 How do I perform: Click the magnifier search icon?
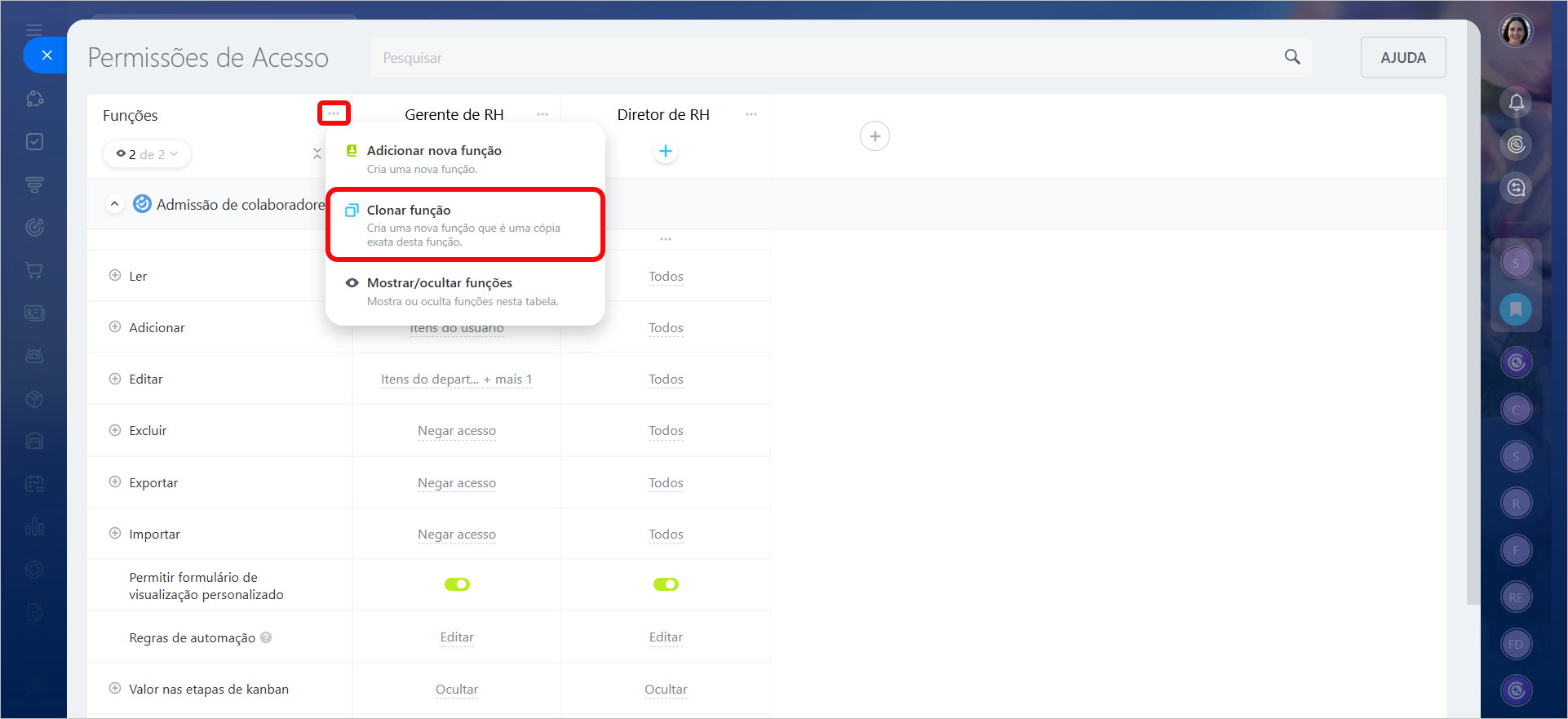(x=1292, y=57)
